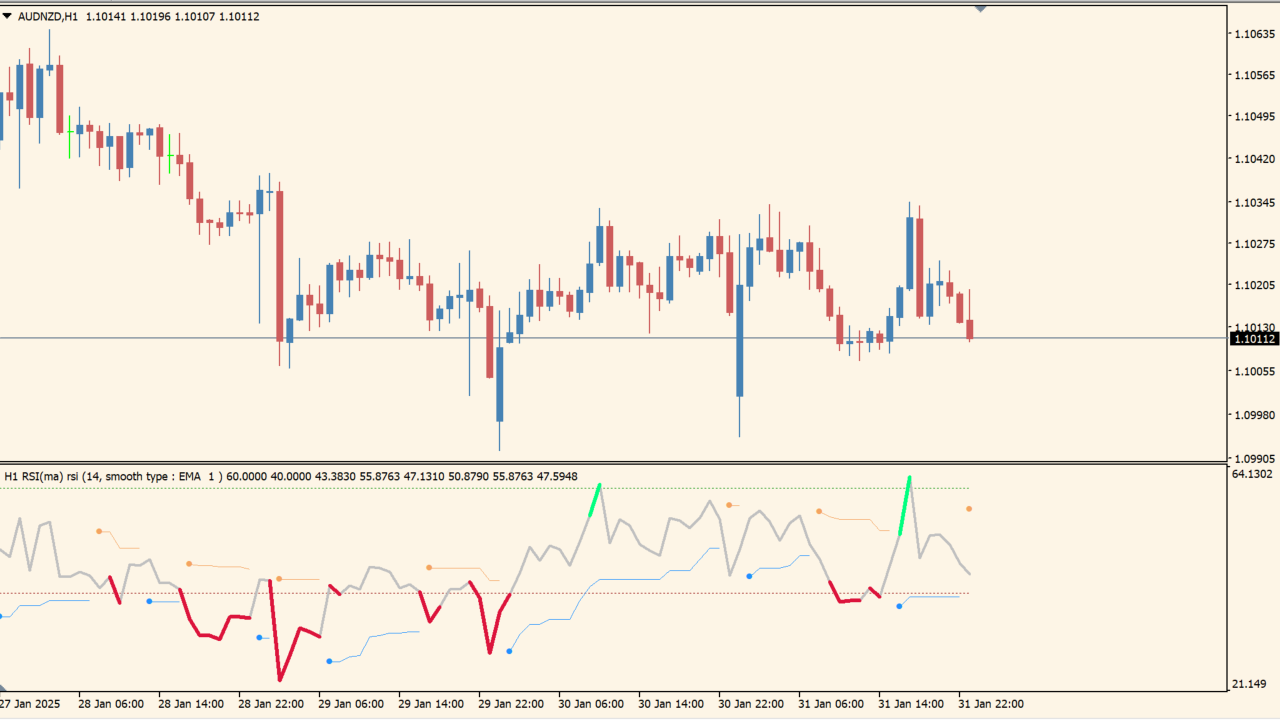Click the 28 Jan 06:00 time label
Viewport: 1280px width, 720px height.
pos(111,704)
